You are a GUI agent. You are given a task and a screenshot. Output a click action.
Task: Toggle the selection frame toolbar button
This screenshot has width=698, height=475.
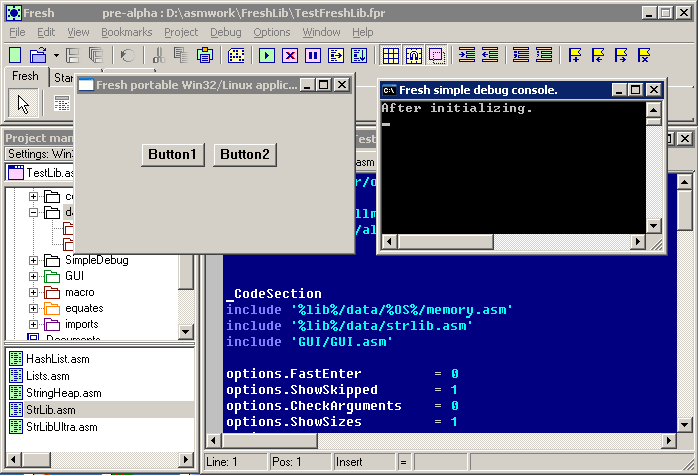[437, 56]
